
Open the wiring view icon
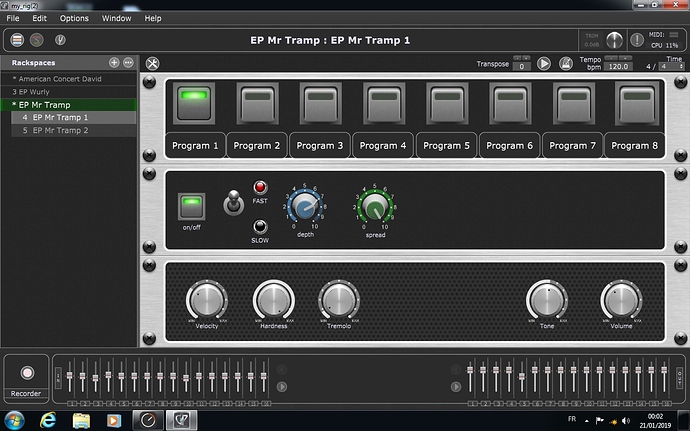[37, 40]
